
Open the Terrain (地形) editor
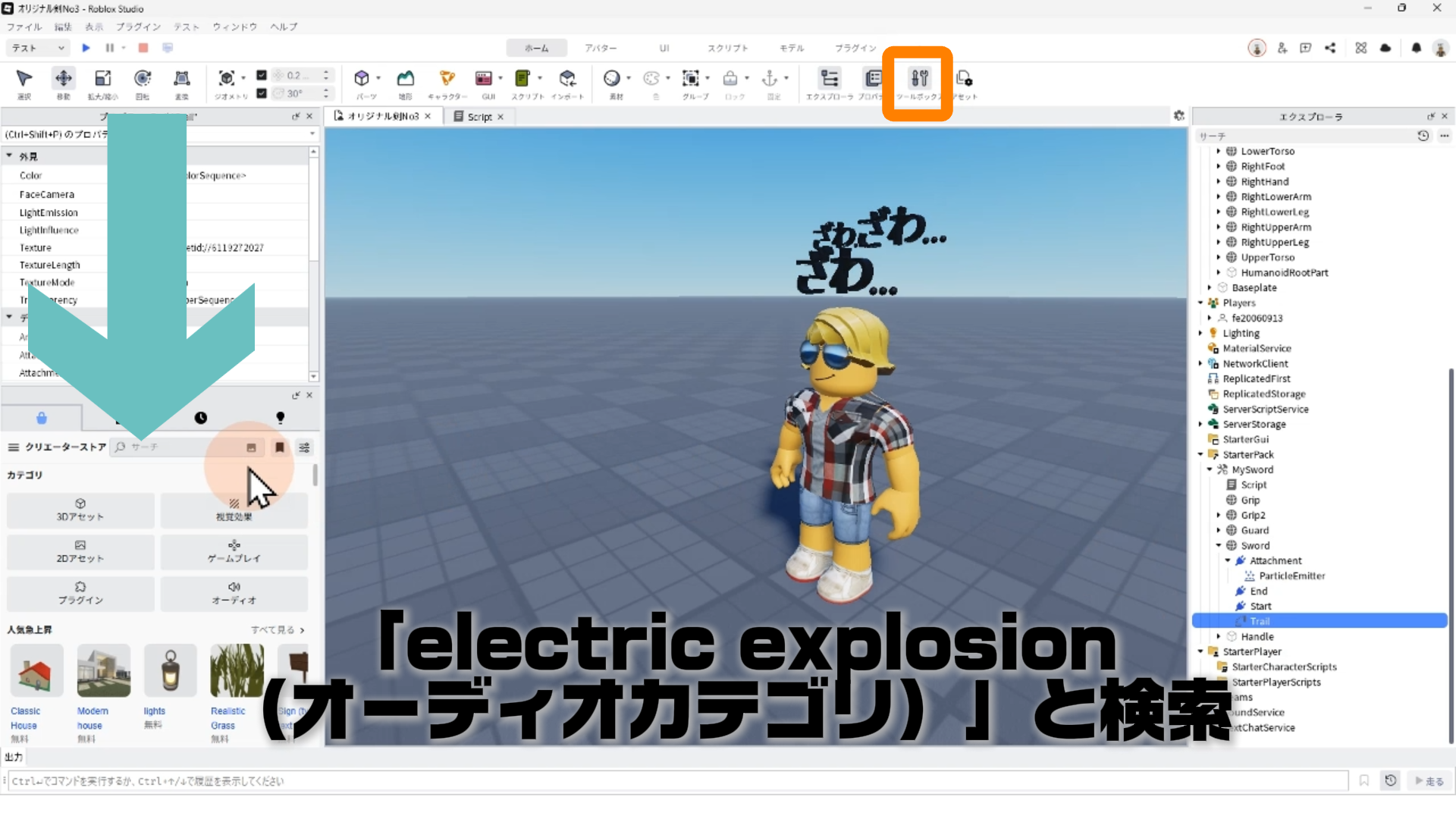point(406,79)
